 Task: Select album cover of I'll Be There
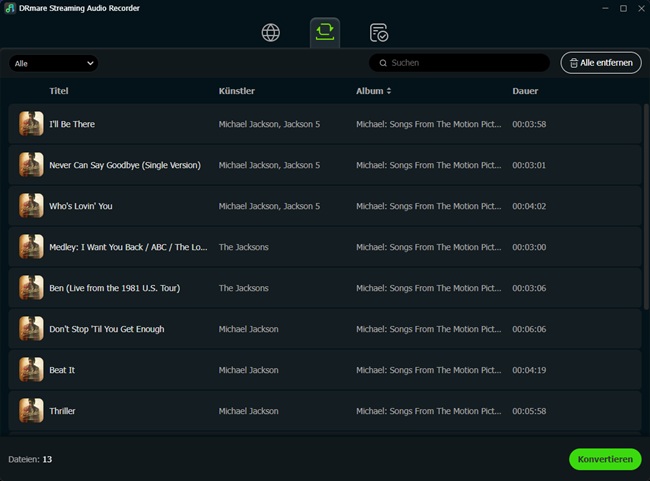click(31, 124)
